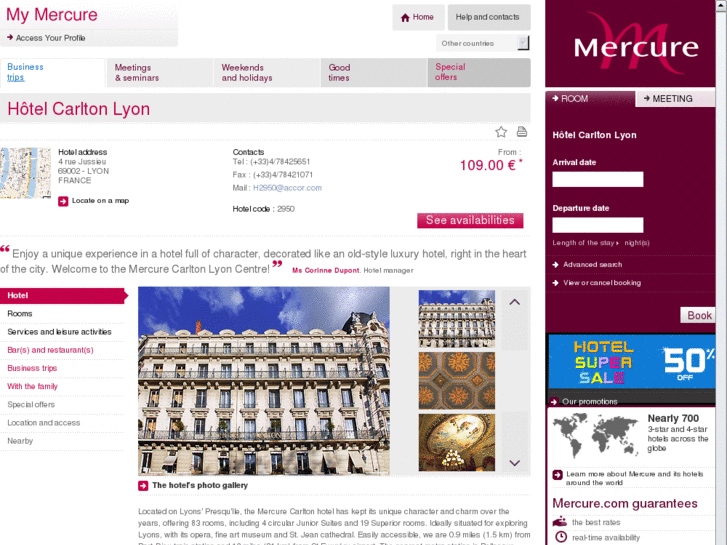Select Rooms in the hotel sidebar menu
727x545 pixels.
[20, 314]
